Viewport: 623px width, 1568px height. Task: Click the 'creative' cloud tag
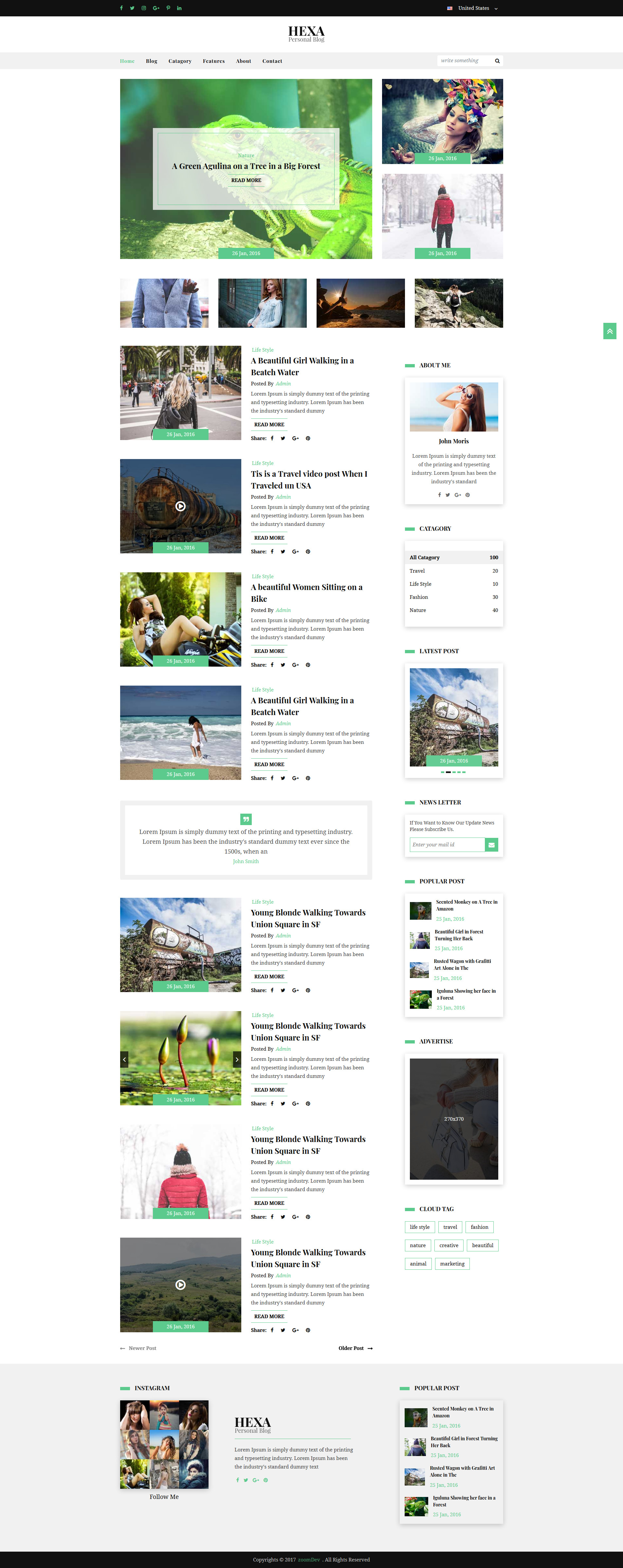pos(449,1245)
